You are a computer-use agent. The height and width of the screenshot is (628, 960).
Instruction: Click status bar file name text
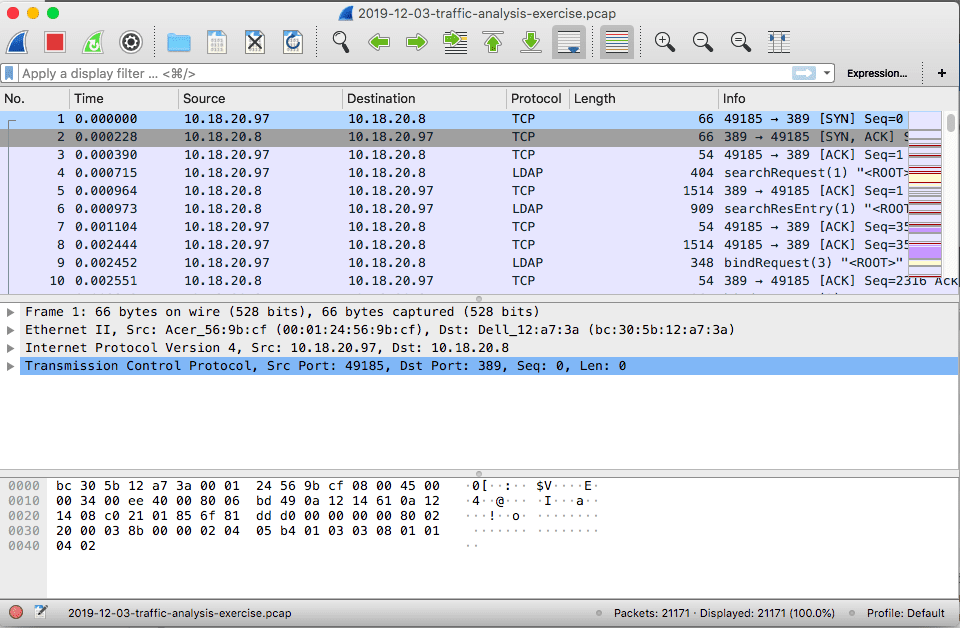coord(179,613)
